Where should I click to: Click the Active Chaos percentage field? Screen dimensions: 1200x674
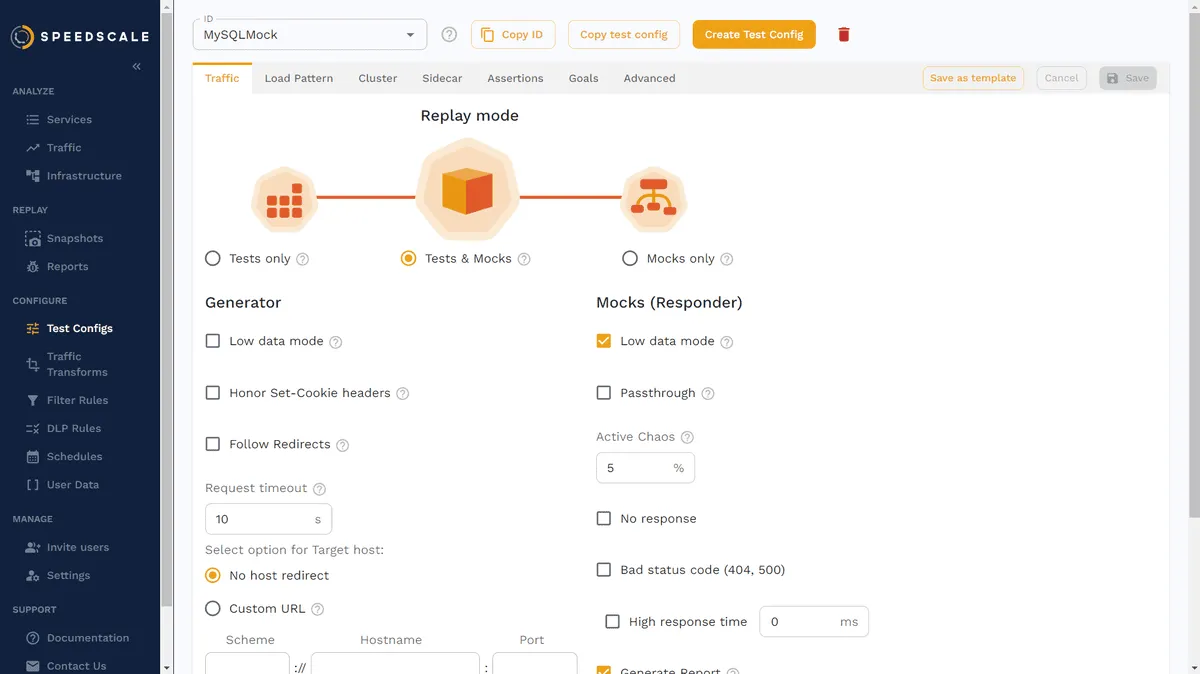click(x=634, y=468)
